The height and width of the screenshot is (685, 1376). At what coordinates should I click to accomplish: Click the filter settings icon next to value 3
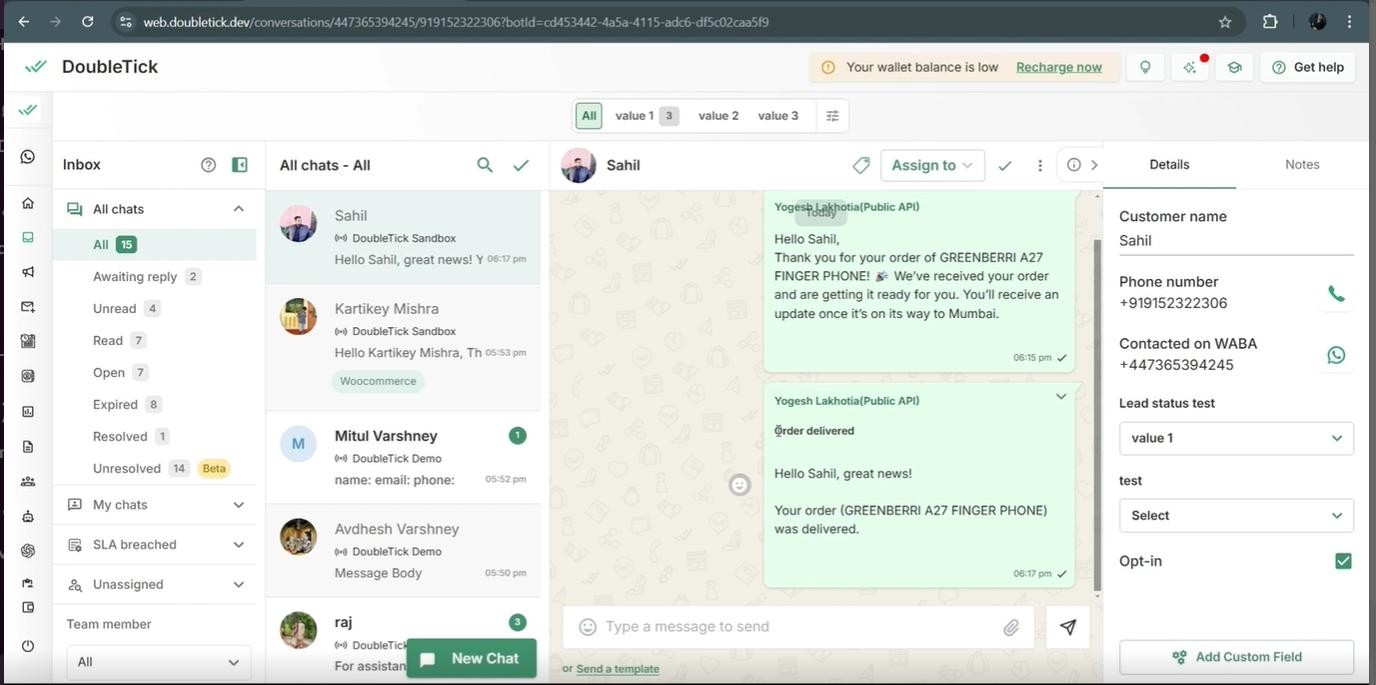tap(832, 116)
